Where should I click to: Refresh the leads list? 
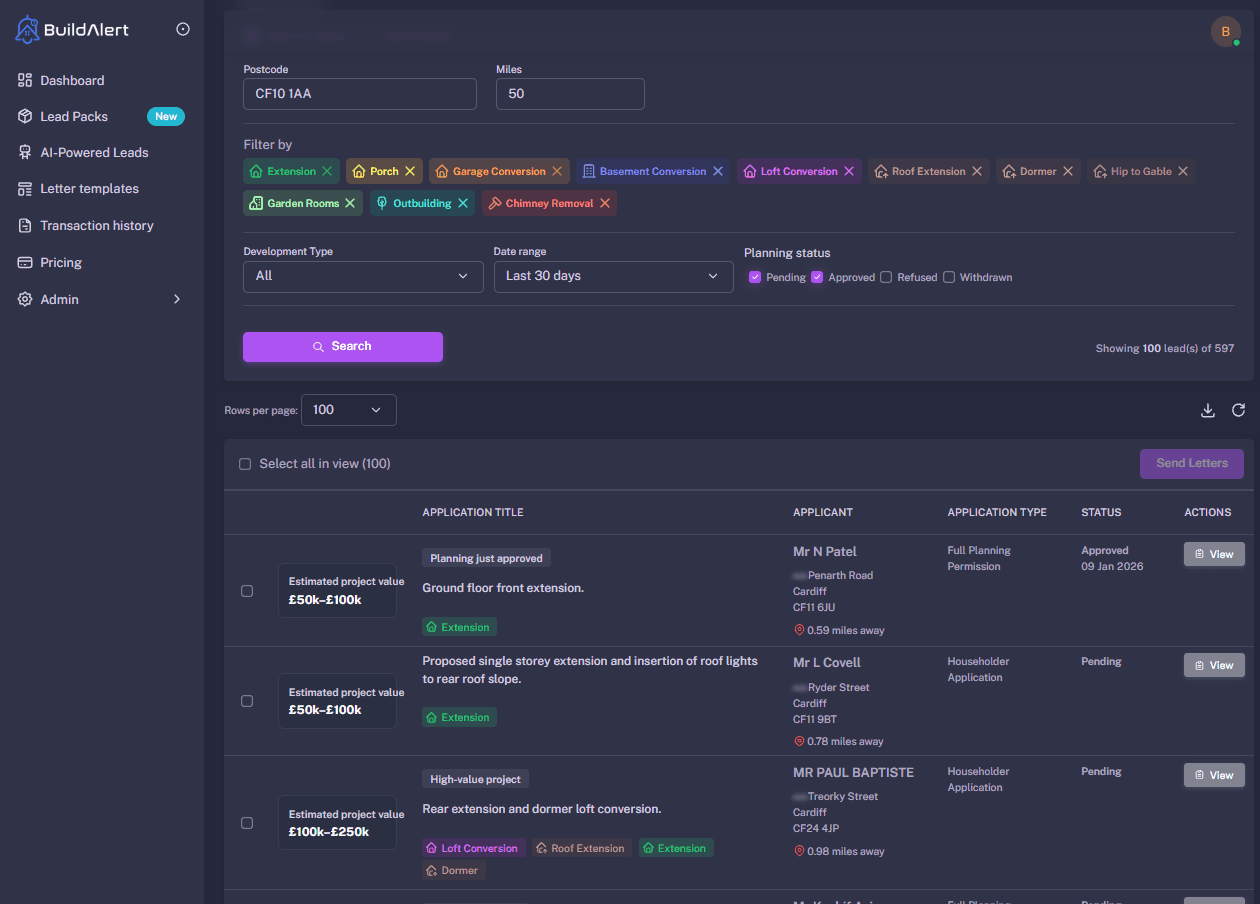[1239, 410]
